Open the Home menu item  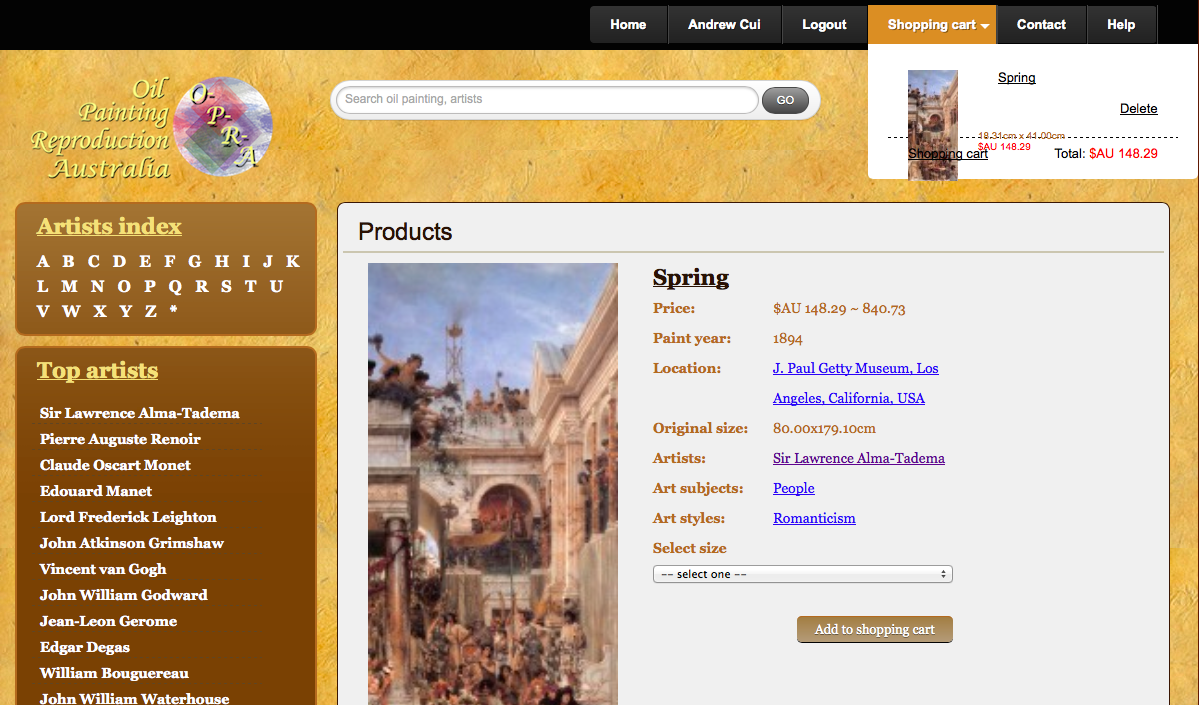coord(628,25)
